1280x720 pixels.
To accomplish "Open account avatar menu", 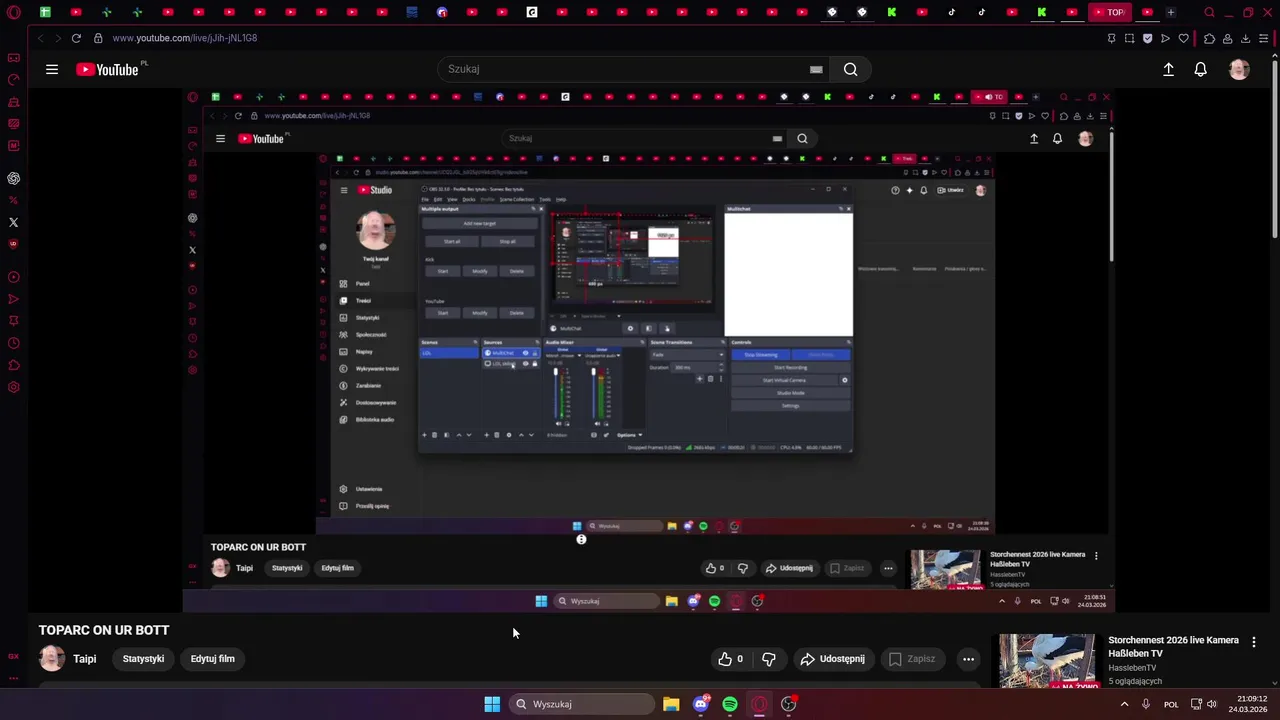I will click(x=1239, y=69).
